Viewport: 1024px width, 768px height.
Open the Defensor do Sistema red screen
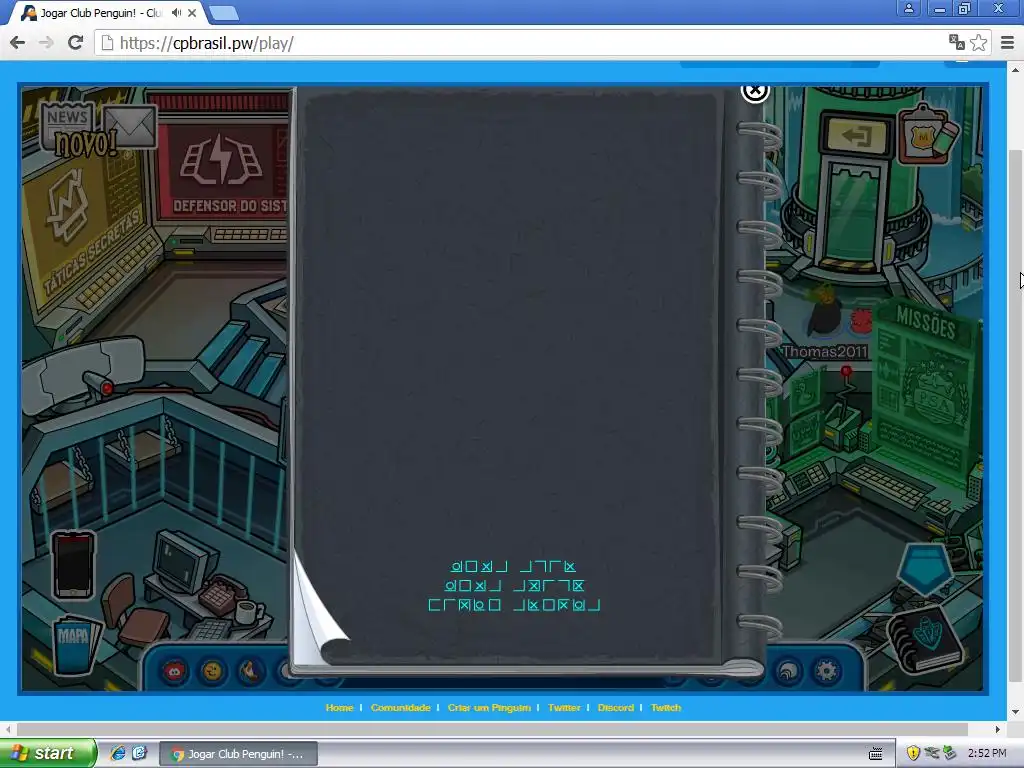coord(225,171)
